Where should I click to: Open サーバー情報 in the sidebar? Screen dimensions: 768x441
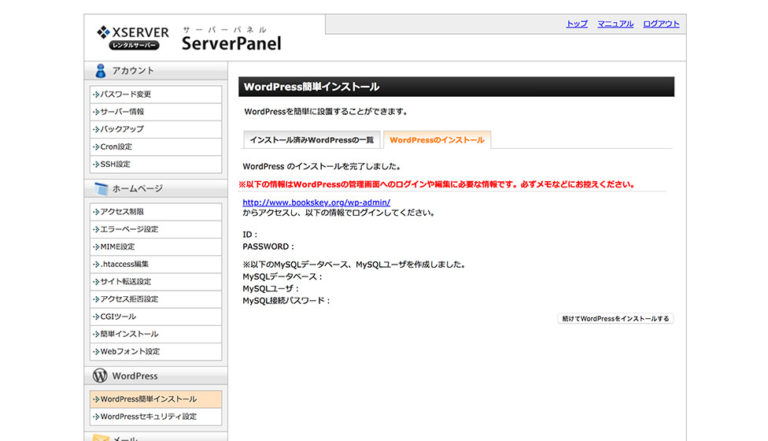click(156, 112)
